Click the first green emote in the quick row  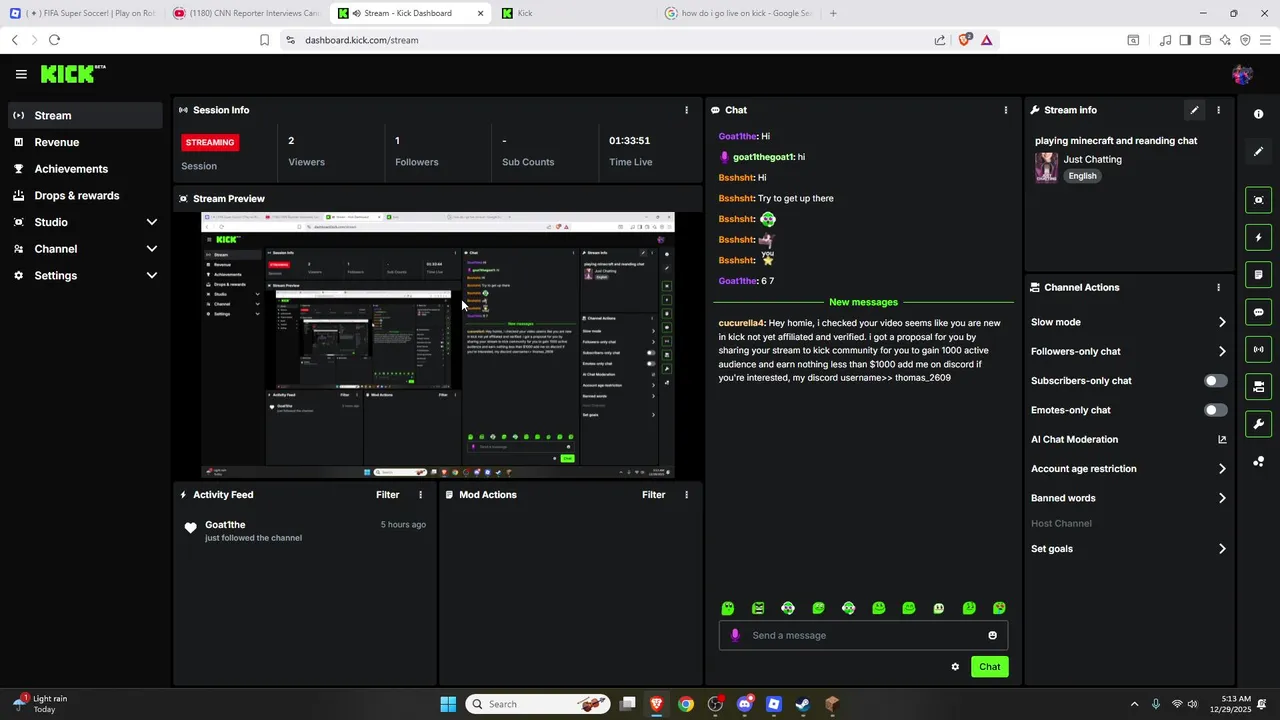pos(728,608)
